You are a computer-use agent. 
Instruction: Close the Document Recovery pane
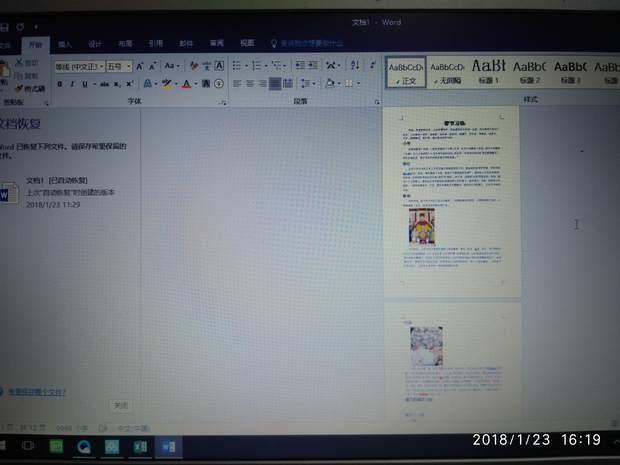click(121, 405)
